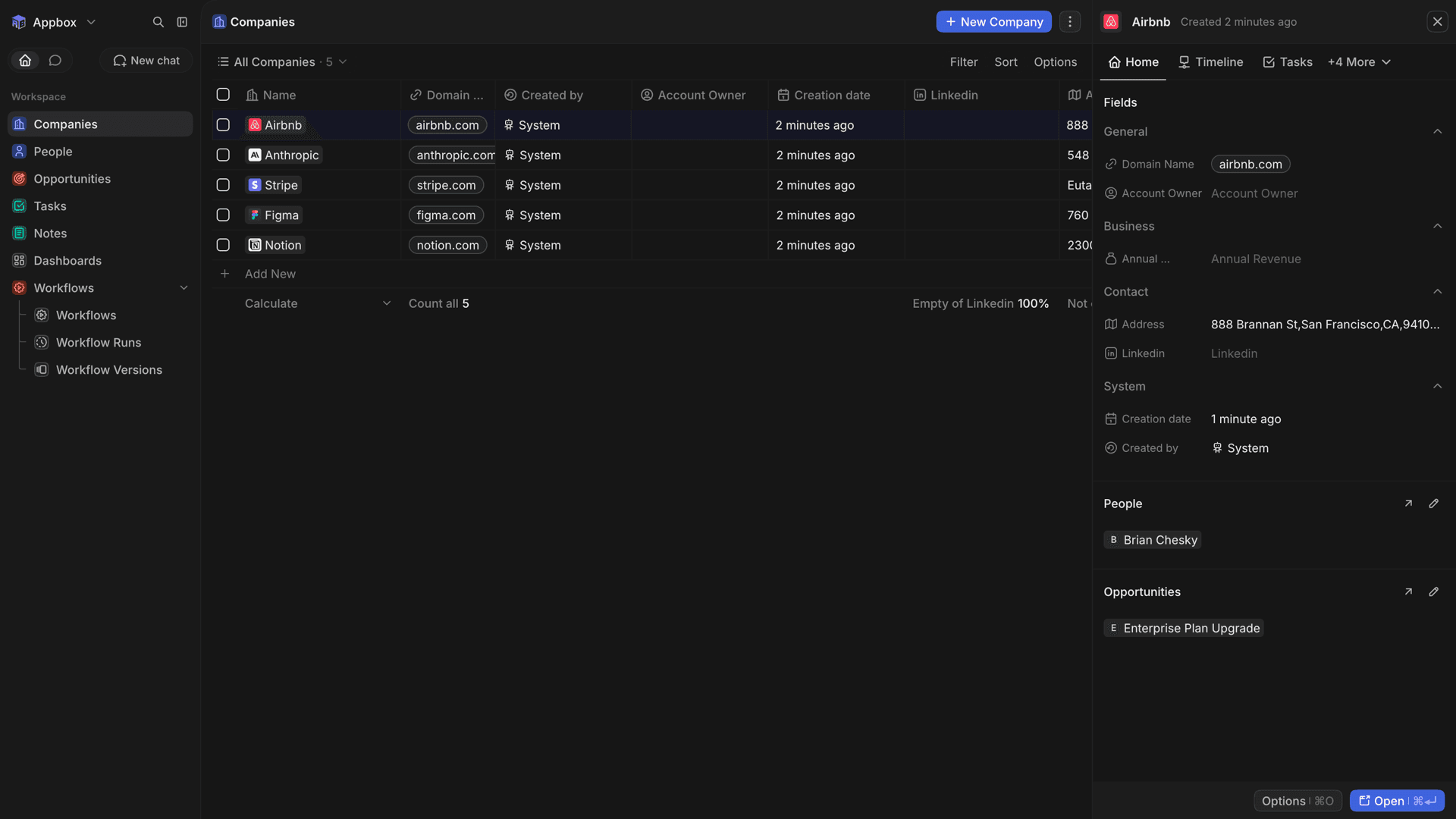Open the Enterprise Plan Upgrade chip
The height and width of the screenshot is (819, 1456).
click(1183, 628)
